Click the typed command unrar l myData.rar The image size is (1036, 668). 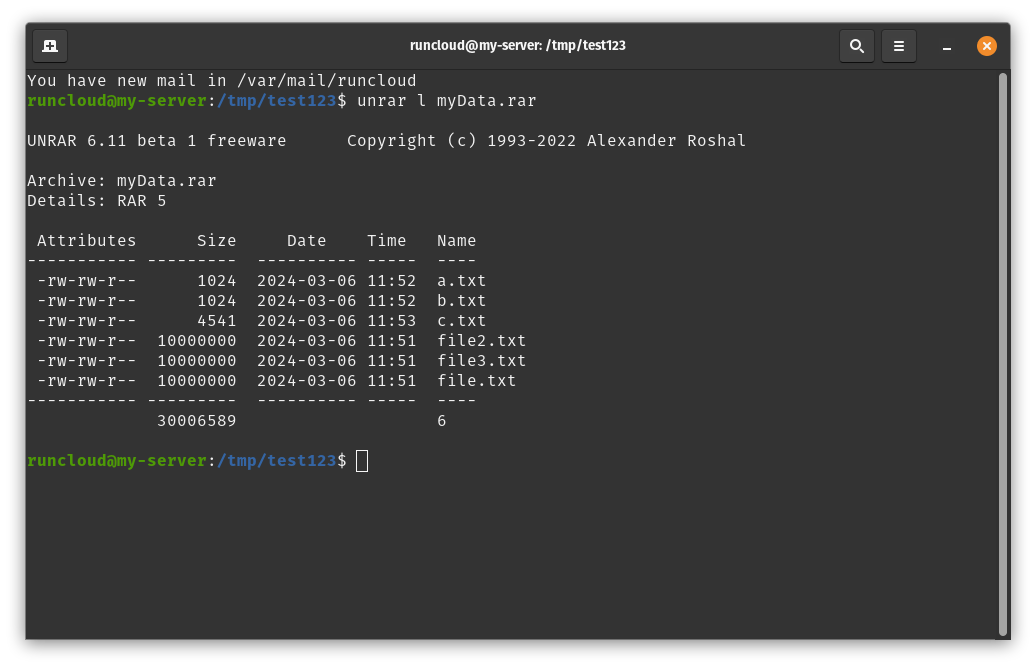click(x=446, y=101)
